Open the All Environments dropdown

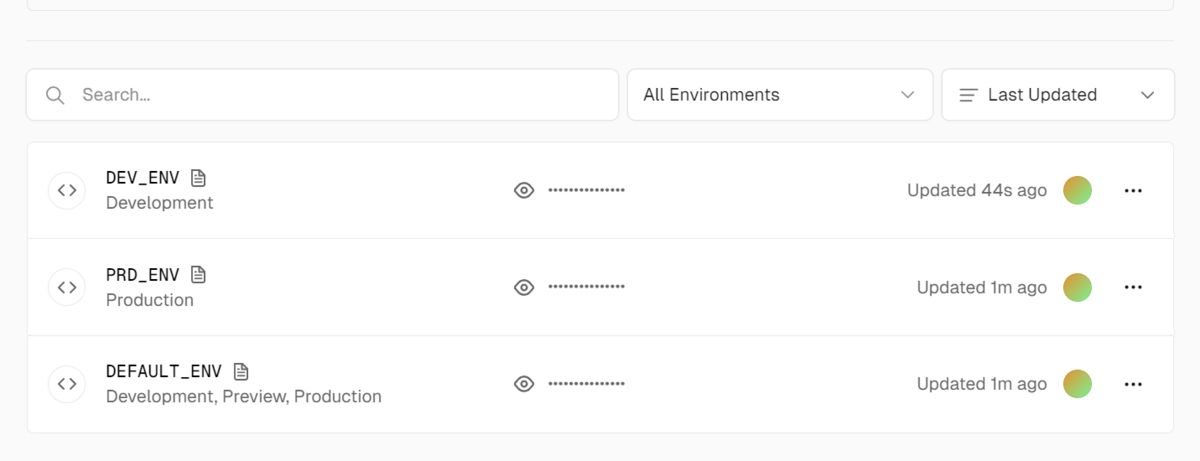click(780, 95)
